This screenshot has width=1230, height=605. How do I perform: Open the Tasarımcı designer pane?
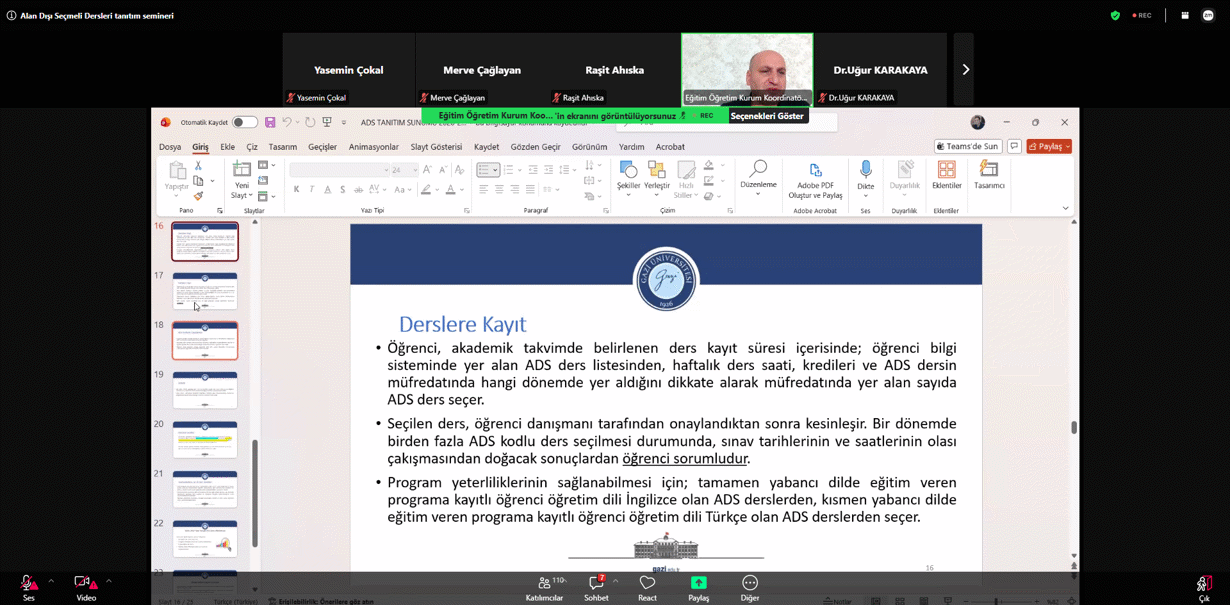point(989,175)
